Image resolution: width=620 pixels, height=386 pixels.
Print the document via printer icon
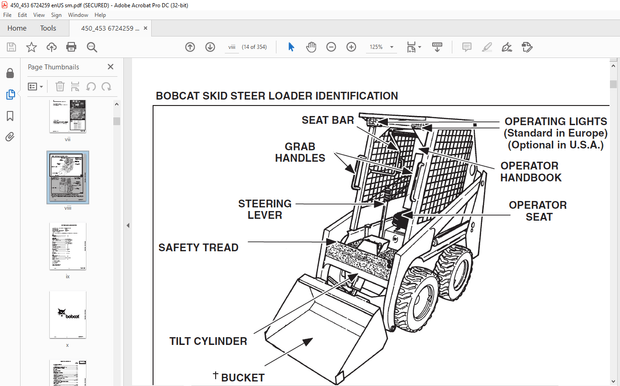tap(71, 47)
